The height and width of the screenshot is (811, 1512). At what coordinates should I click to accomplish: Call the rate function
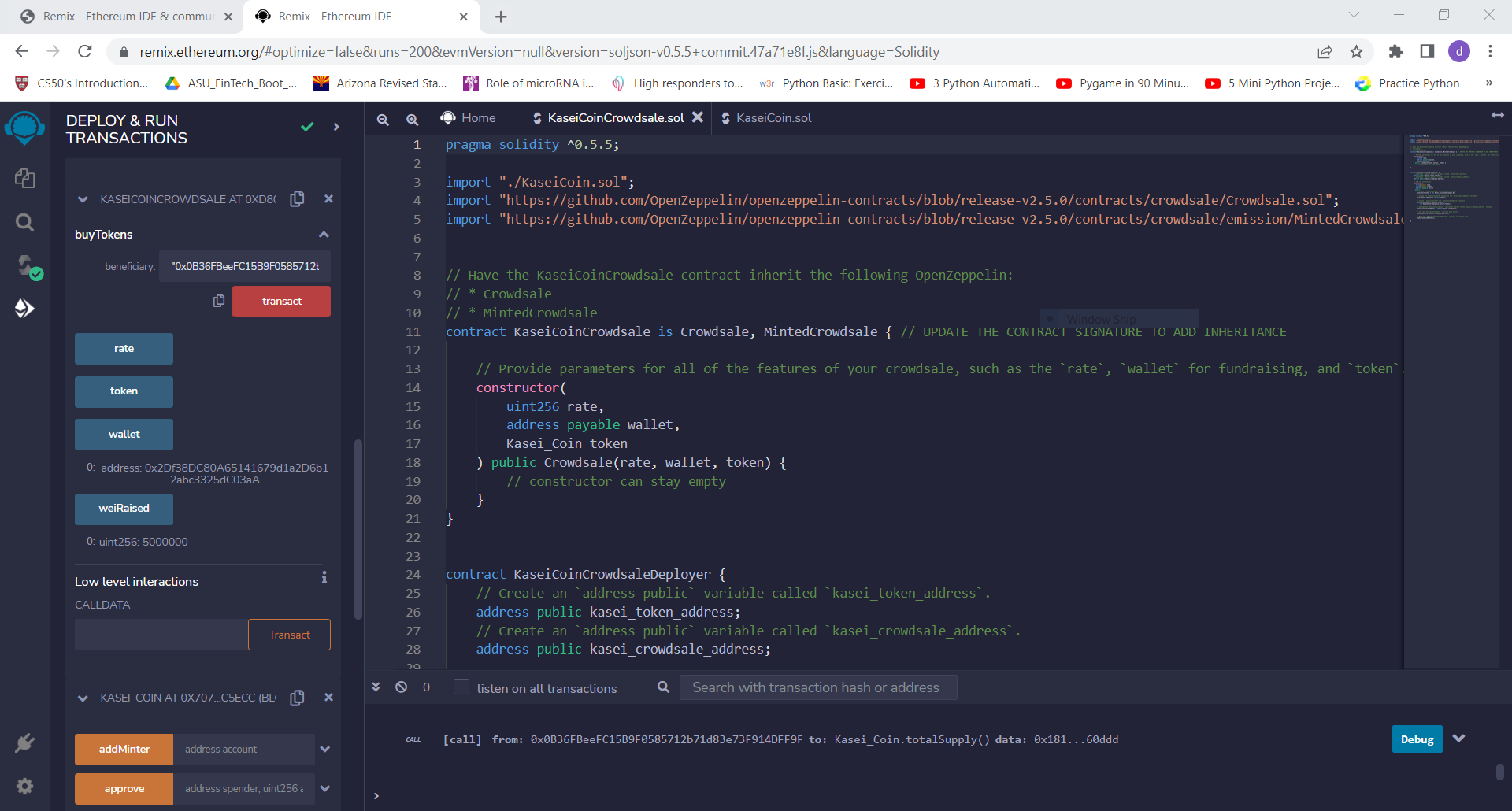124,349
